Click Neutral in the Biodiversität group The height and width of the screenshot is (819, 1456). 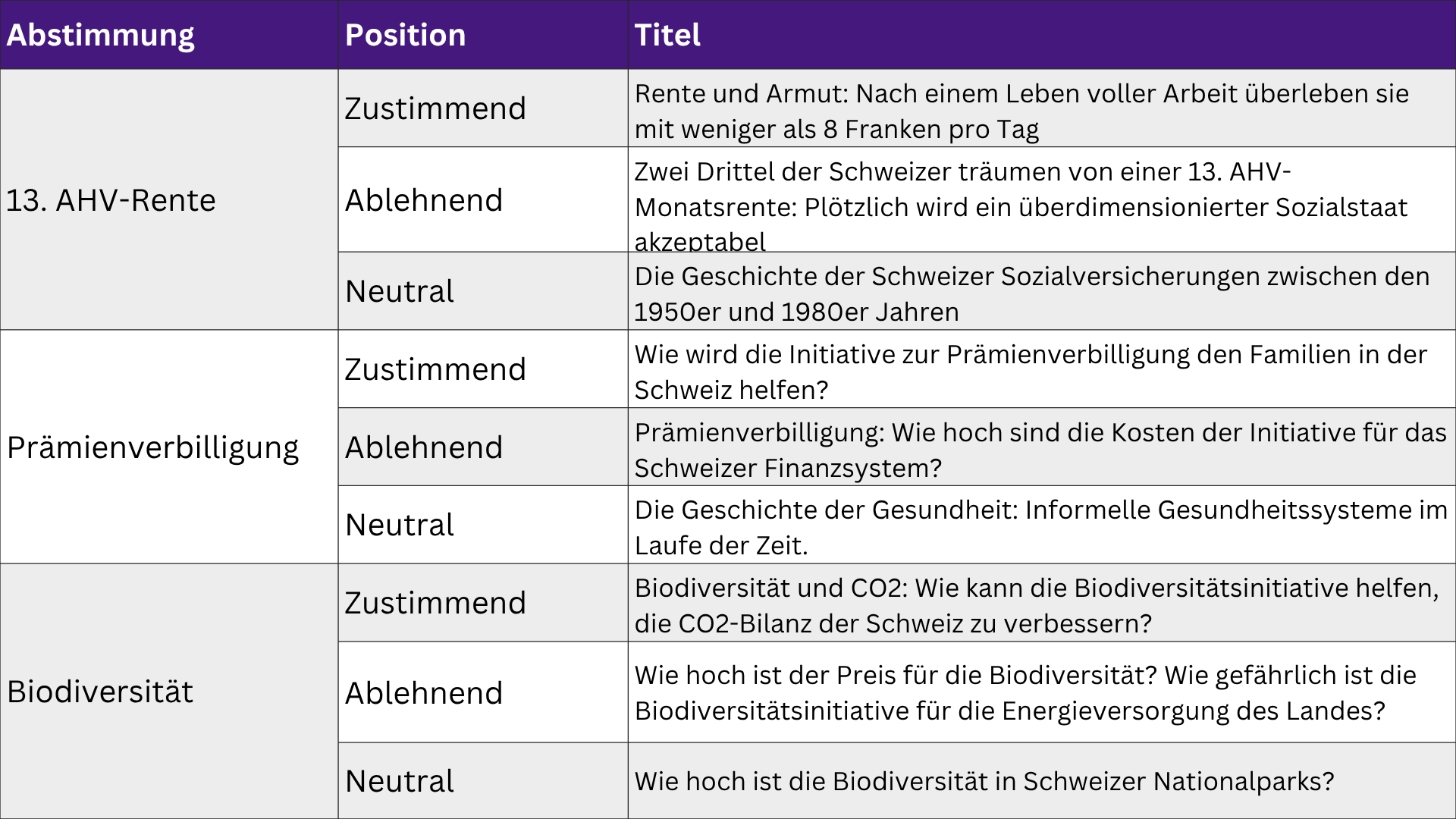400,781
